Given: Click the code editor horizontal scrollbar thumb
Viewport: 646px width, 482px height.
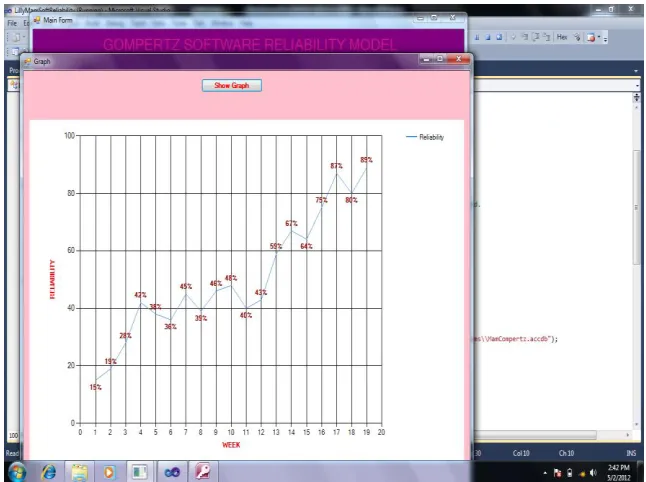Looking at the screenshot, I should click(x=535, y=435).
